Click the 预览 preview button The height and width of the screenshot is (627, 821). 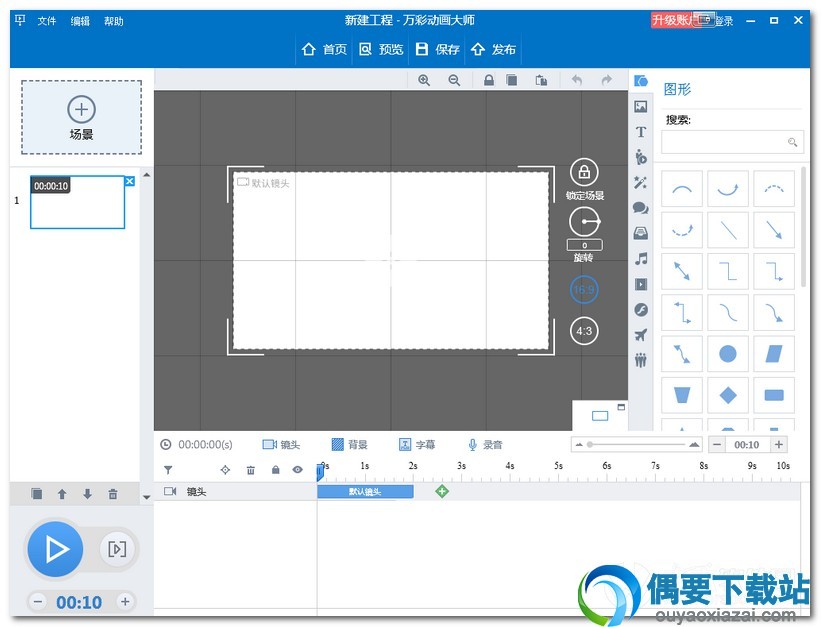[381, 49]
